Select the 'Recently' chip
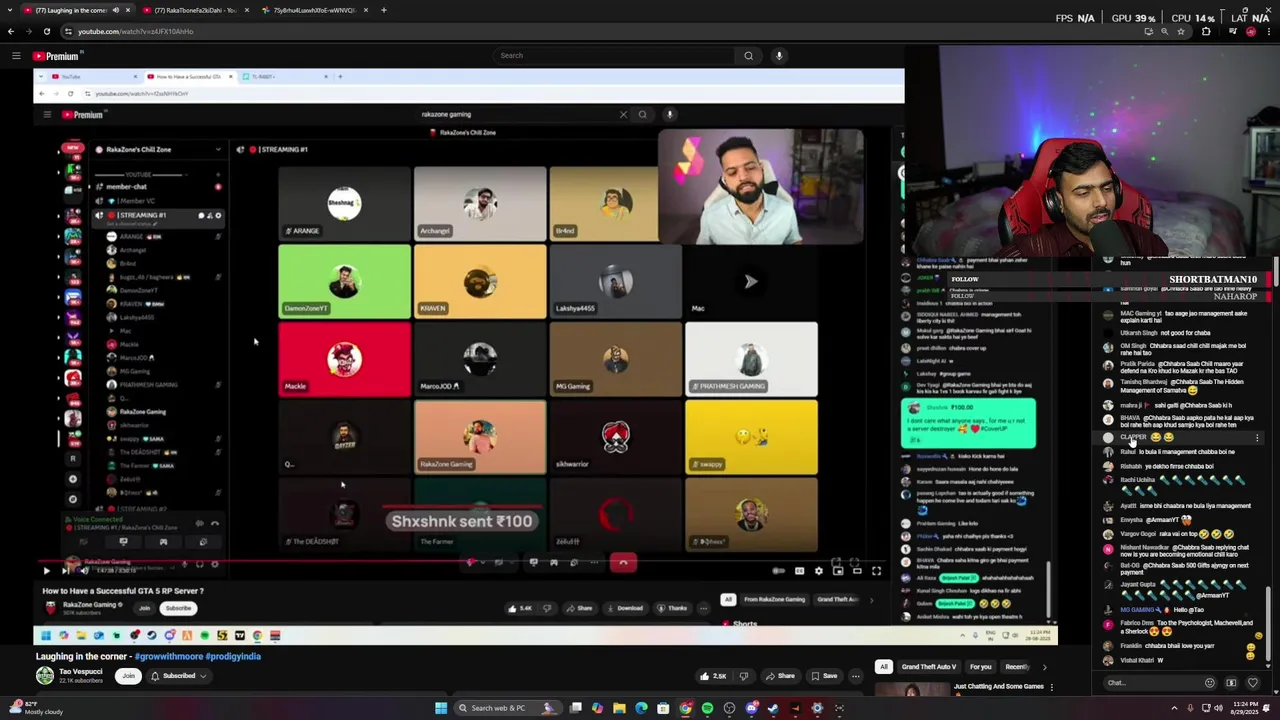Viewport: 1280px width, 720px height. tap(1017, 667)
